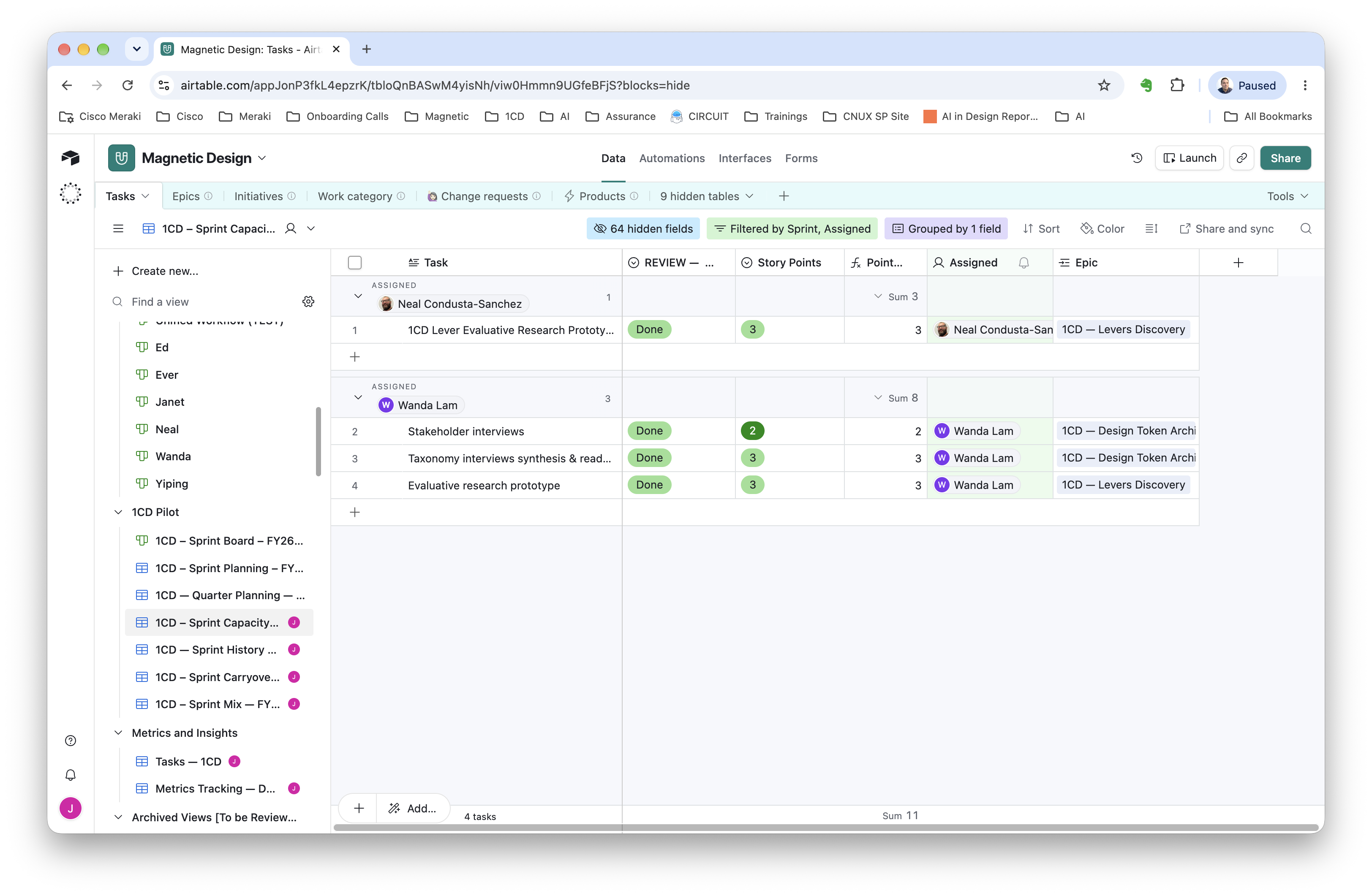Open the search records magnifier icon
1372x896 pixels.
(x=1306, y=229)
